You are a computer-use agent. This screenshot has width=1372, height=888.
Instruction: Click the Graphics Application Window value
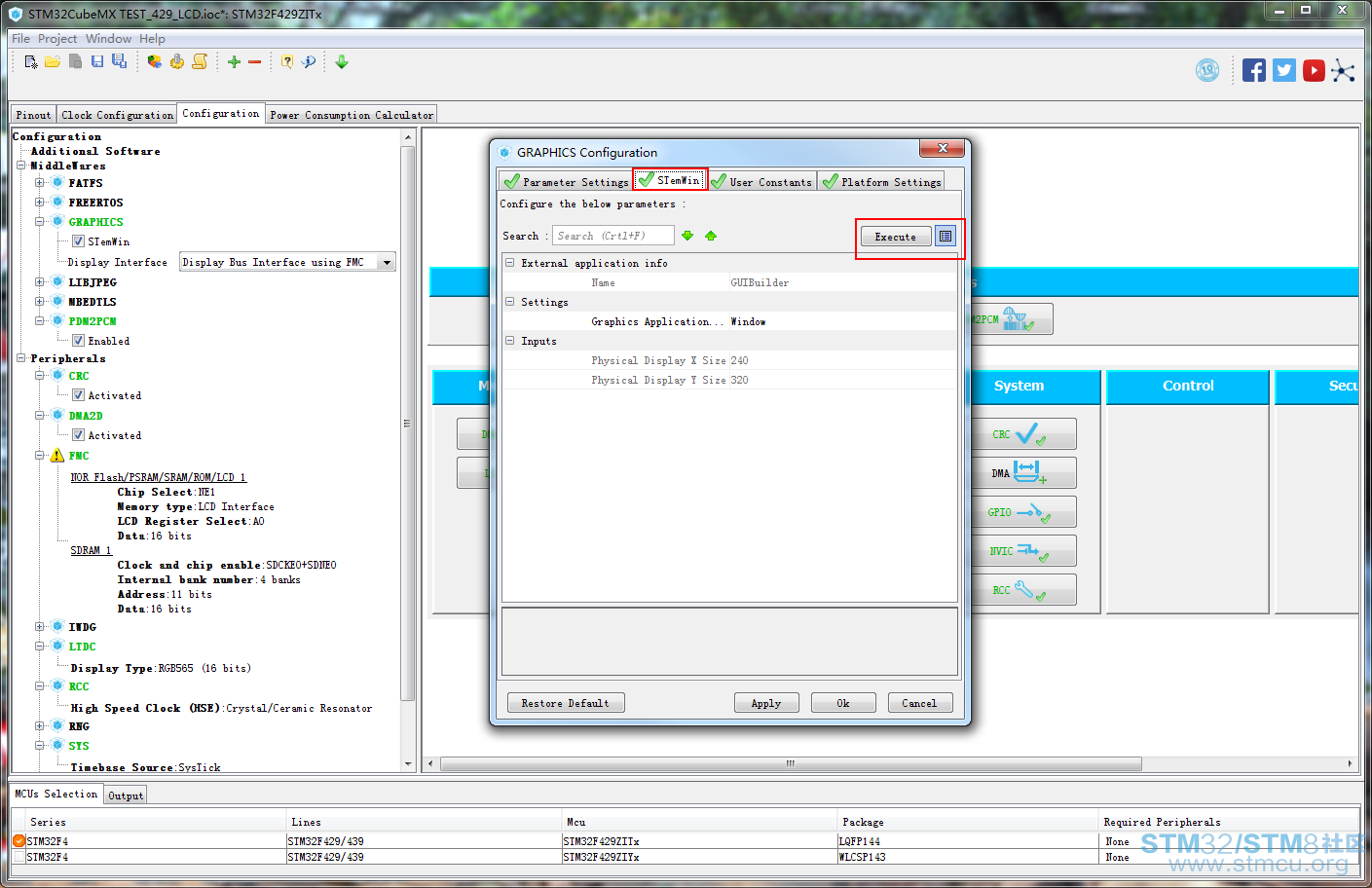[749, 321]
